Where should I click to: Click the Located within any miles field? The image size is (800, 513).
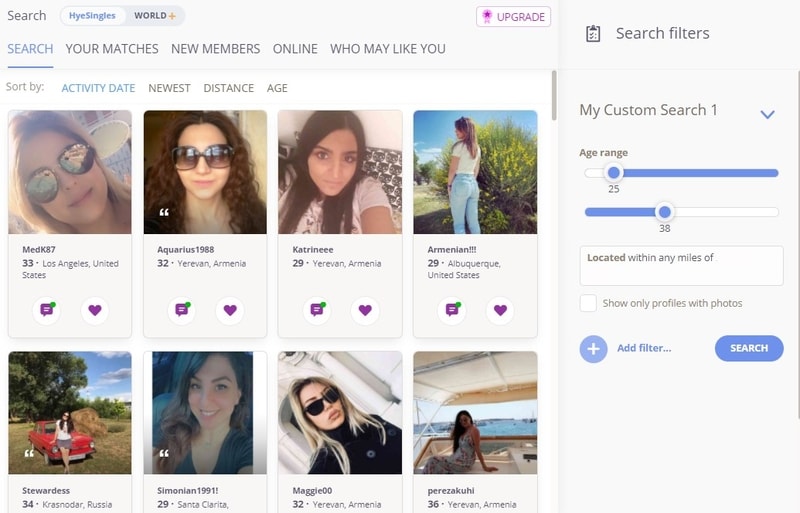click(681, 265)
